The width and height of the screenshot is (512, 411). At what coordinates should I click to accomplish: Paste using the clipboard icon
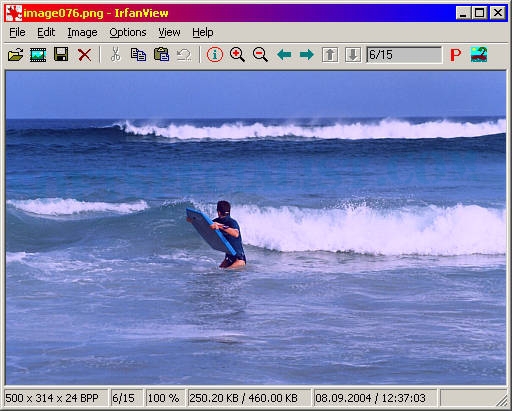(161, 54)
